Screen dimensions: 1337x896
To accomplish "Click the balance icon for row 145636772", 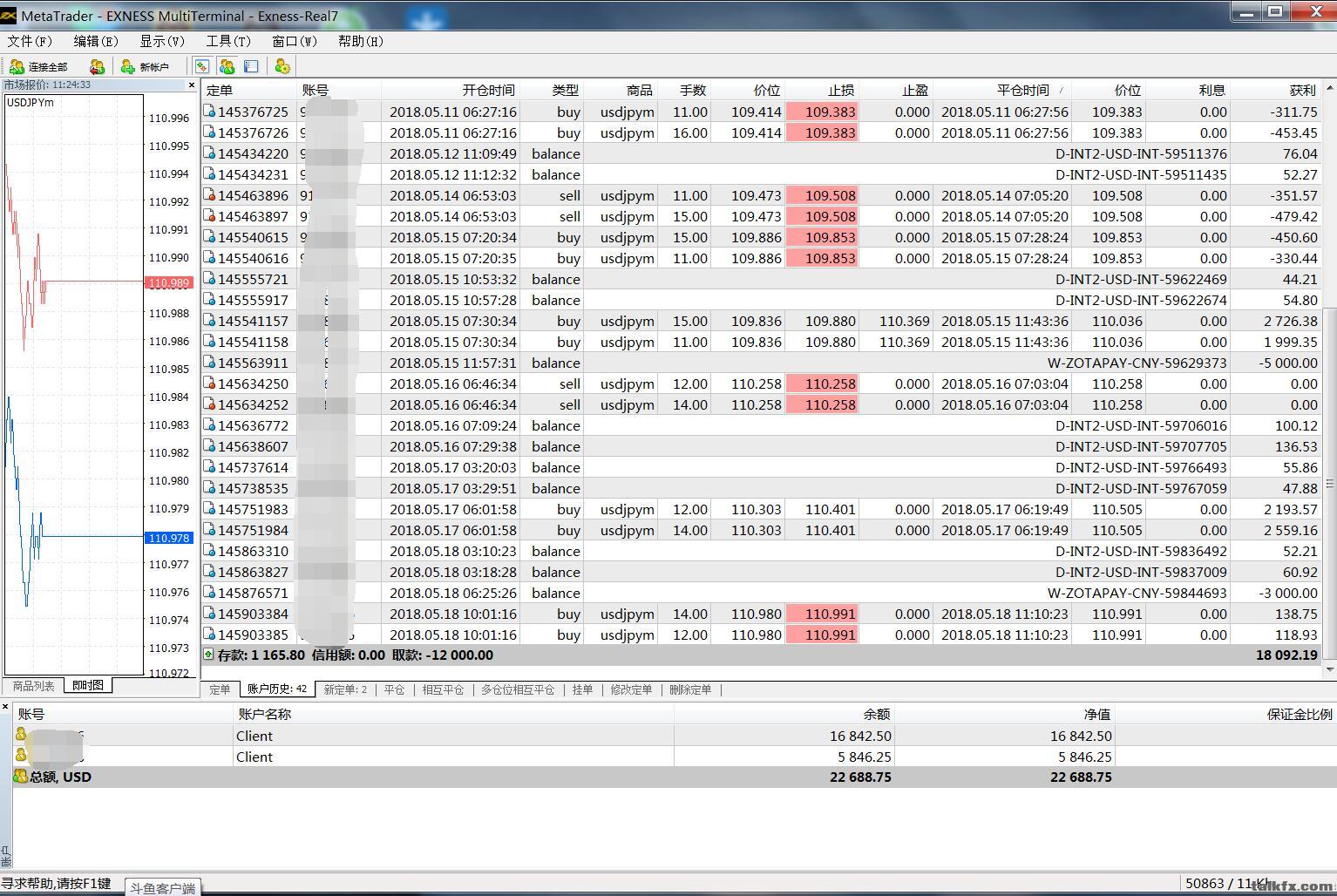I will [209, 425].
